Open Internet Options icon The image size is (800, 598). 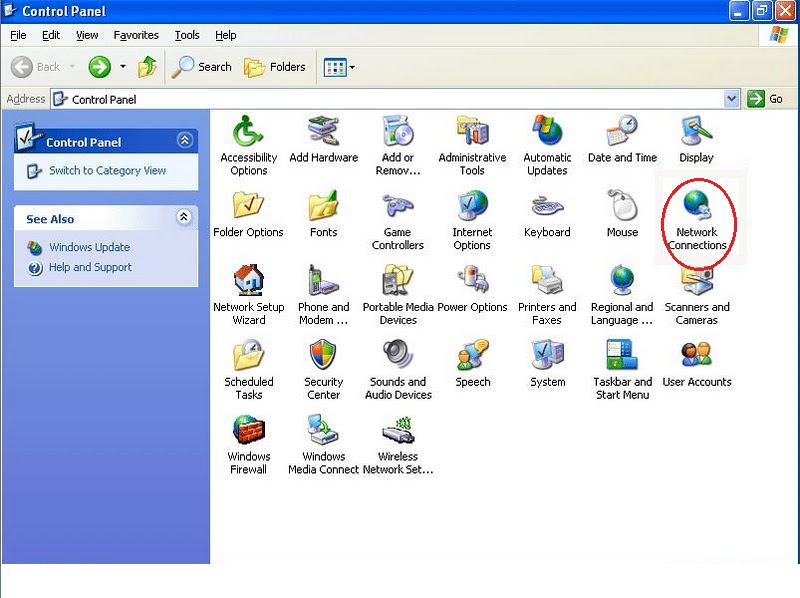472,206
